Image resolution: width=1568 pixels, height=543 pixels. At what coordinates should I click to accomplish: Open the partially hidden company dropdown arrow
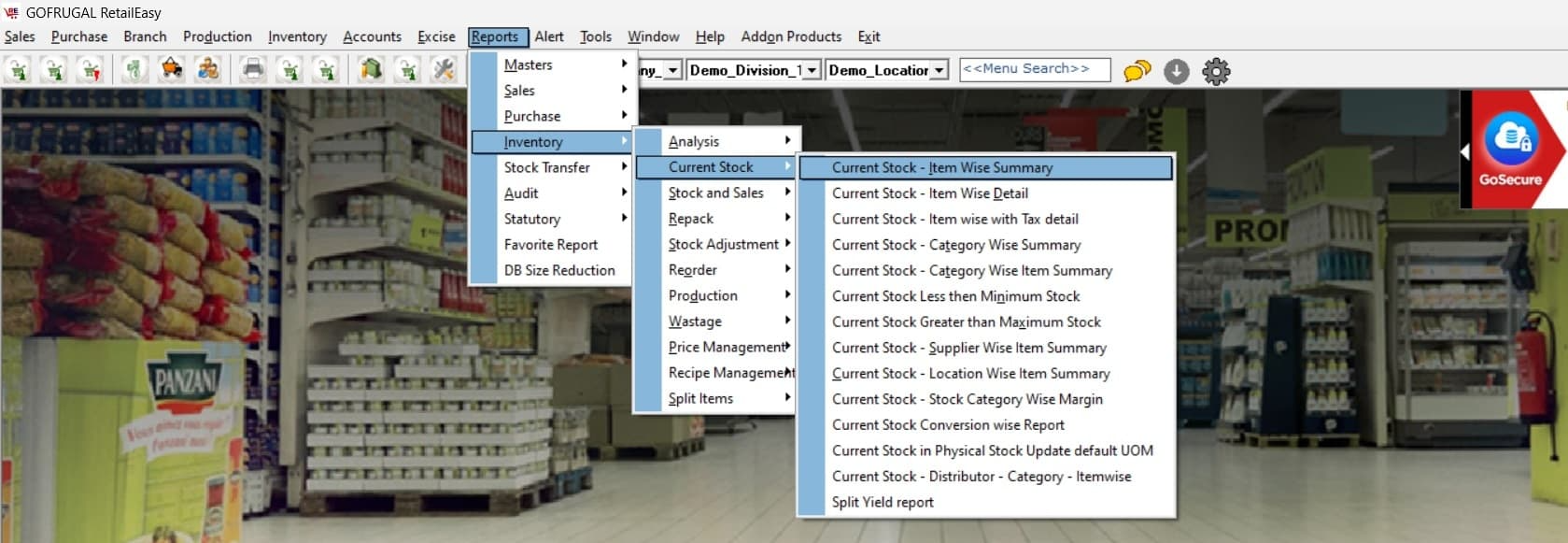(672, 70)
